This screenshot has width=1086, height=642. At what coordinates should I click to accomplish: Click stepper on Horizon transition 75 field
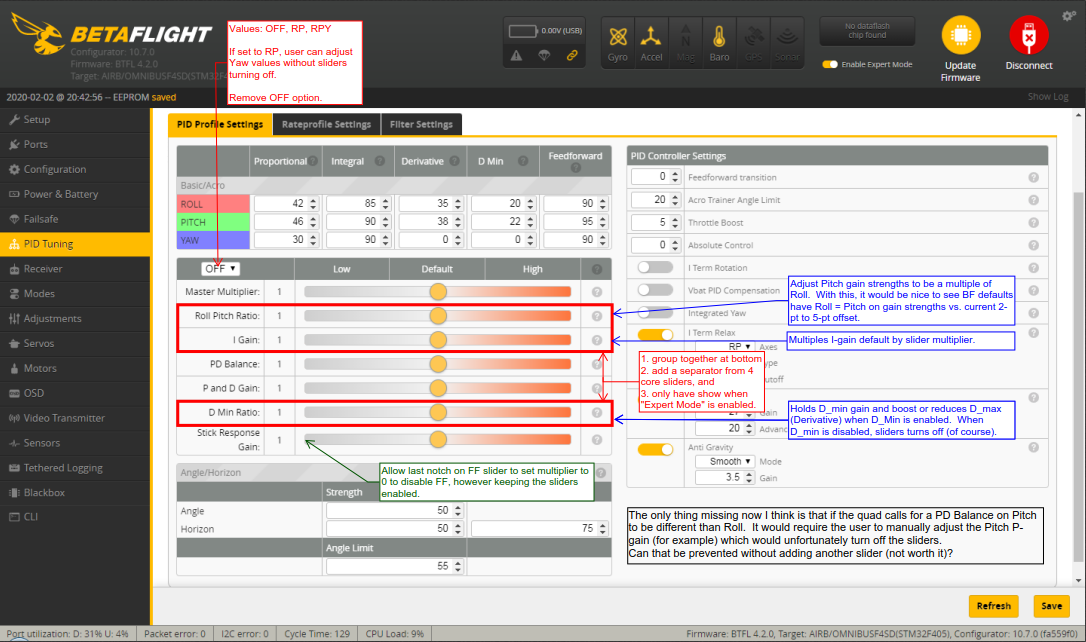coord(603,528)
